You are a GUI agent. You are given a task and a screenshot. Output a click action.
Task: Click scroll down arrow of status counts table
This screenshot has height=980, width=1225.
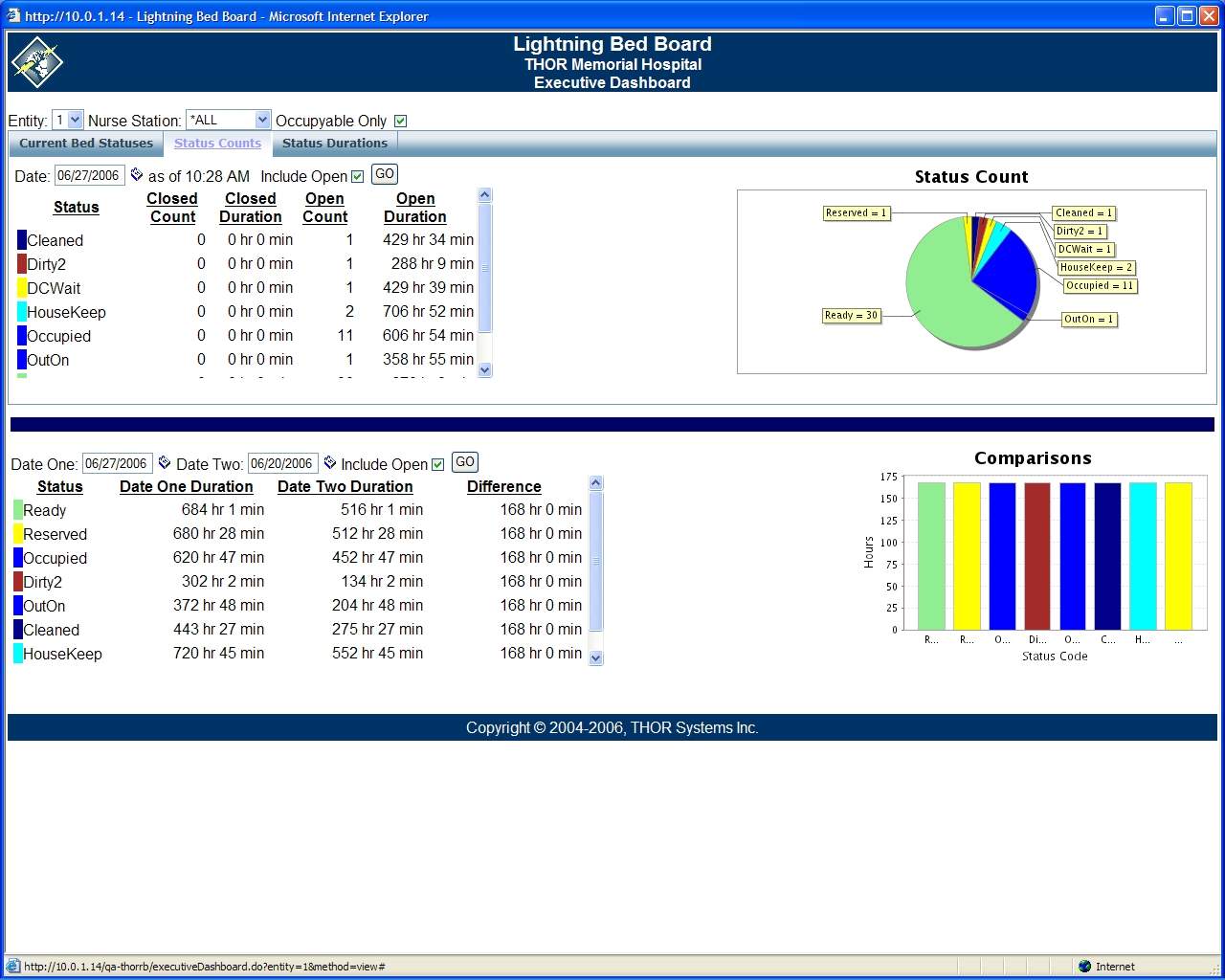(x=484, y=370)
